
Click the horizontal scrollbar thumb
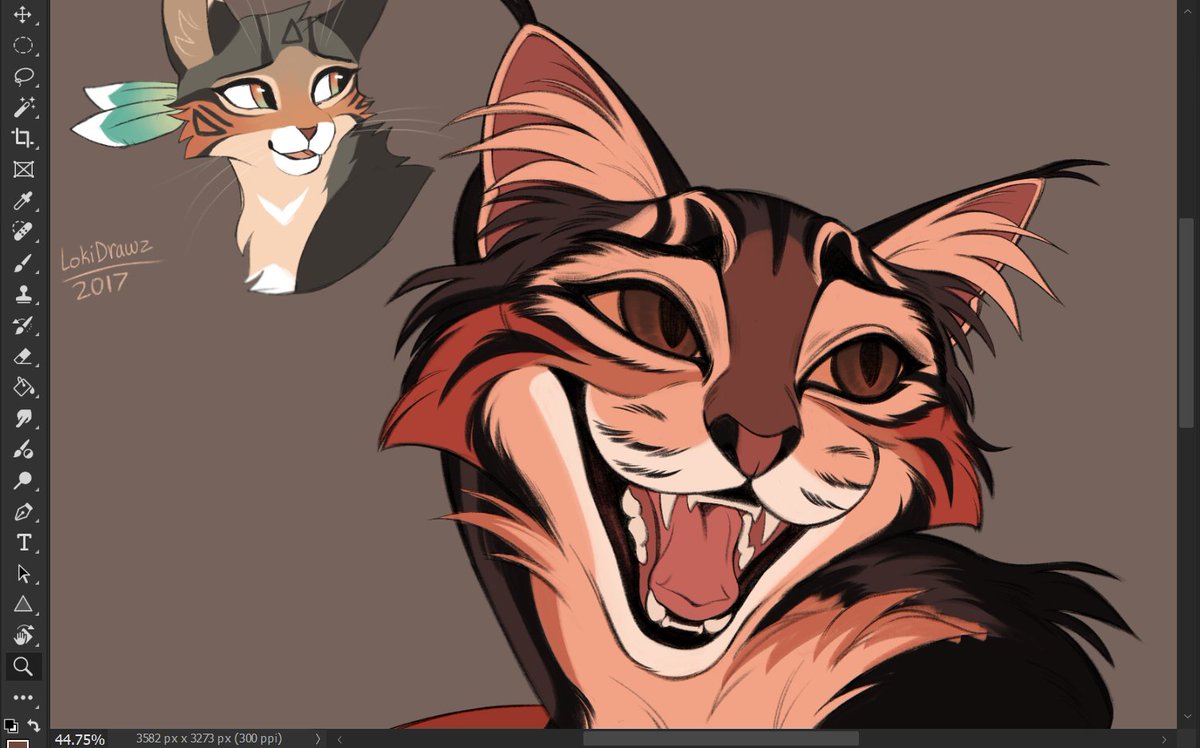pos(720,739)
